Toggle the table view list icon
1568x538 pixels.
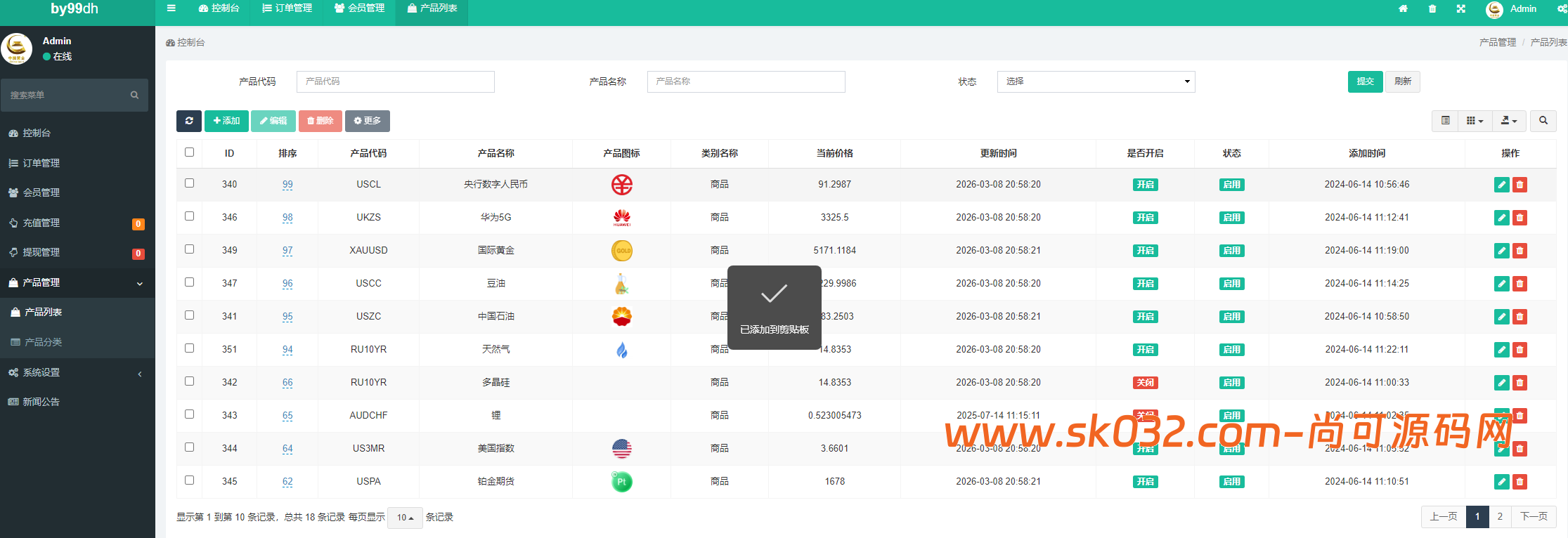(1445, 121)
